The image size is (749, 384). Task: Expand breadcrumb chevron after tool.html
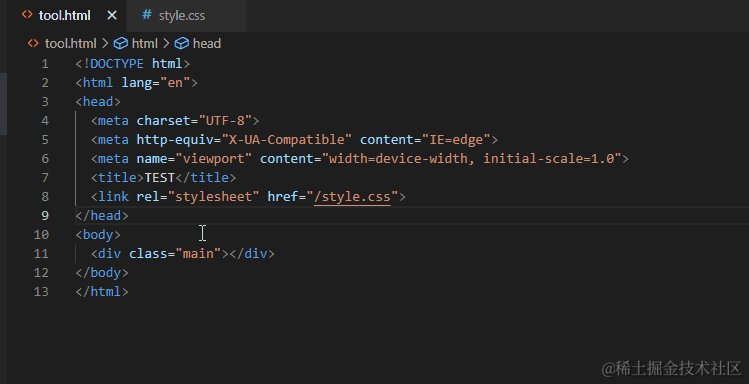click(105, 43)
